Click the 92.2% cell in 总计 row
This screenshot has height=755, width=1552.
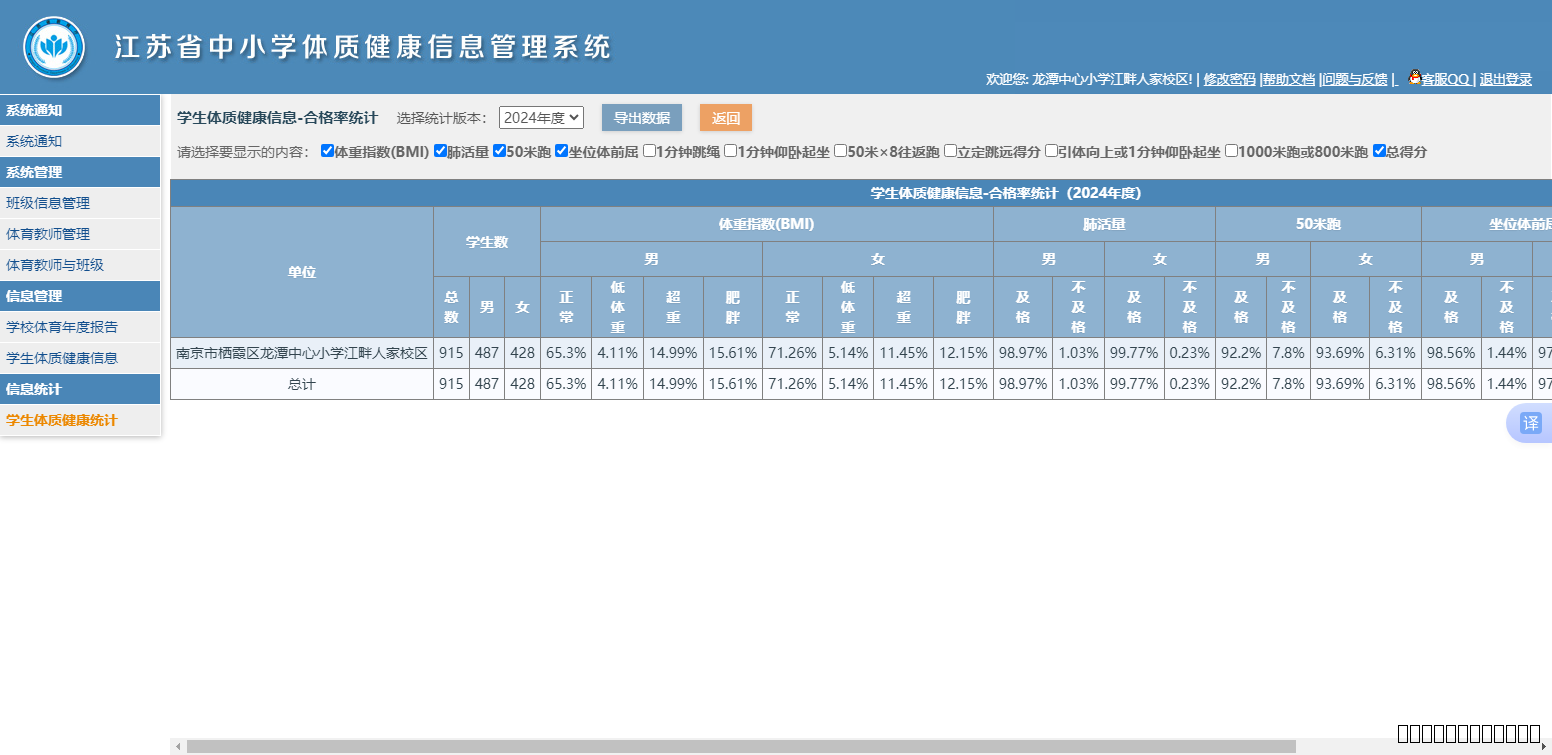(1241, 384)
